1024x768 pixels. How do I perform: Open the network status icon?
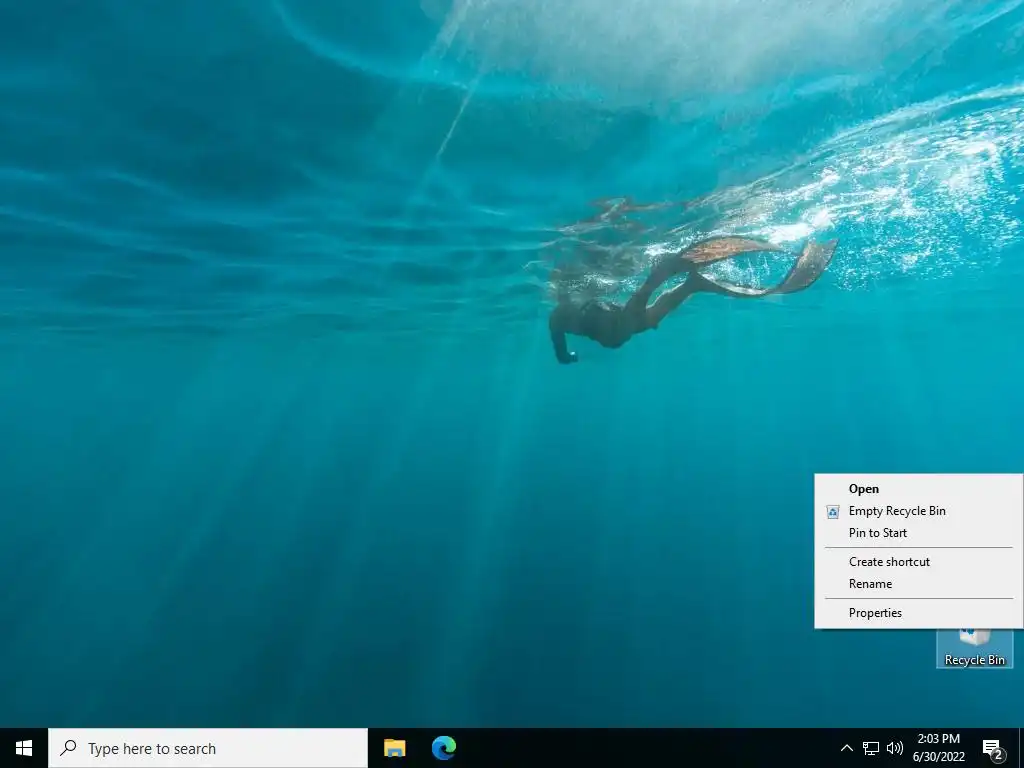coord(871,748)
